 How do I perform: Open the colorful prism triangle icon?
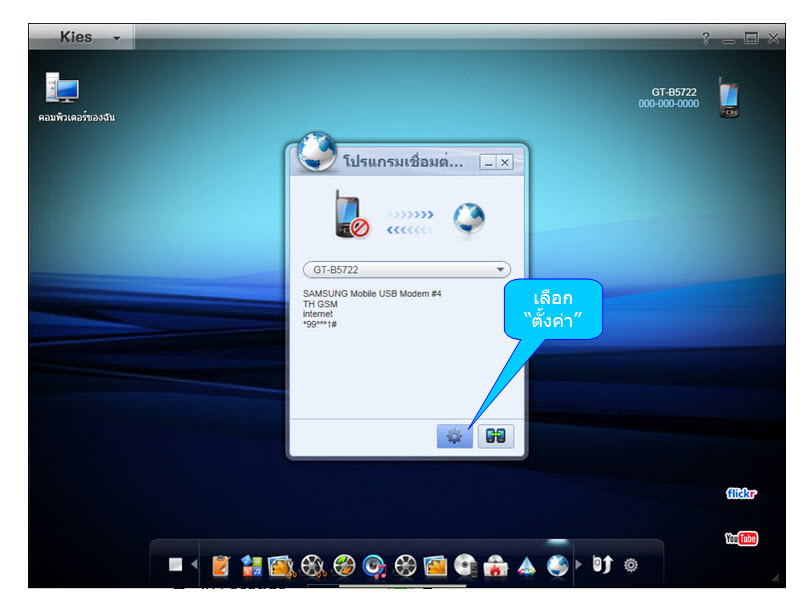pos(527,566)
